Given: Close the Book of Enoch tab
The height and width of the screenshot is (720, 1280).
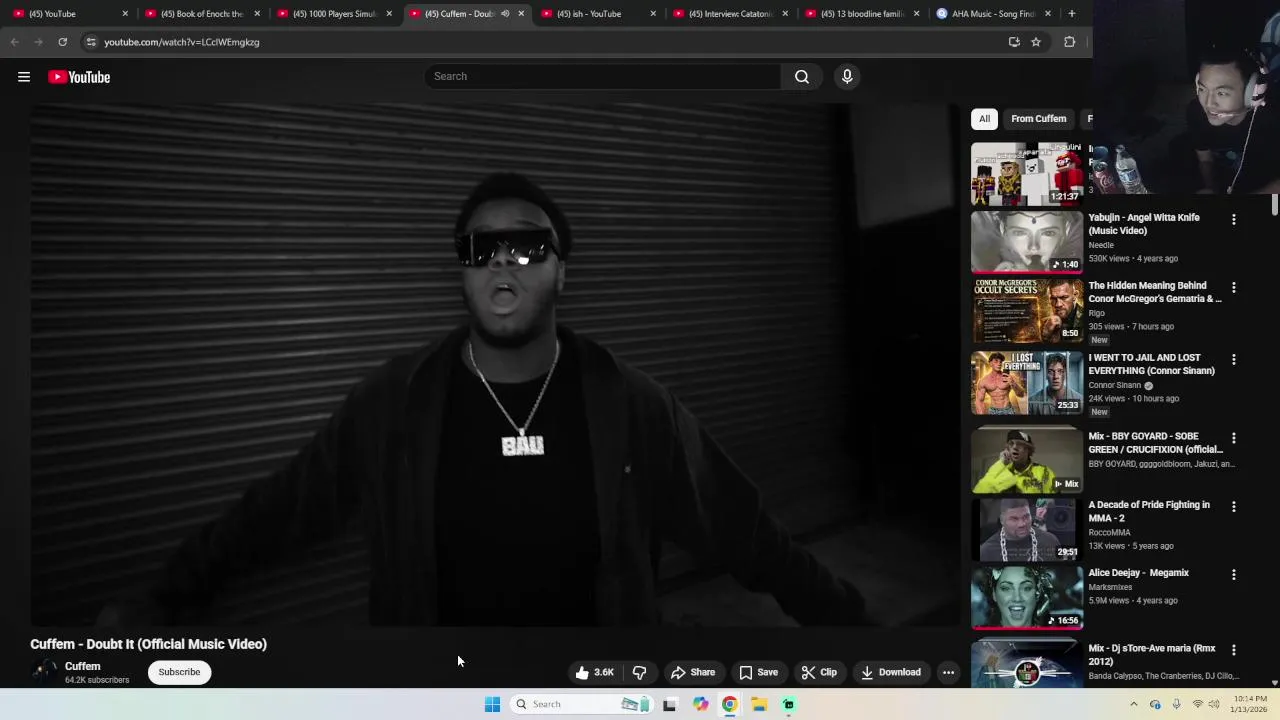Looking at the screenshot, I should click(x=257, y=14).
